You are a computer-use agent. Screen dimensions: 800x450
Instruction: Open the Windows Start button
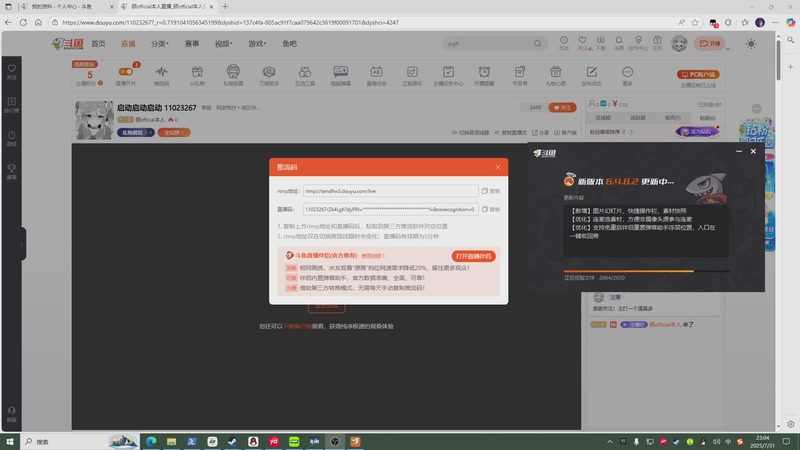[10, 441]
